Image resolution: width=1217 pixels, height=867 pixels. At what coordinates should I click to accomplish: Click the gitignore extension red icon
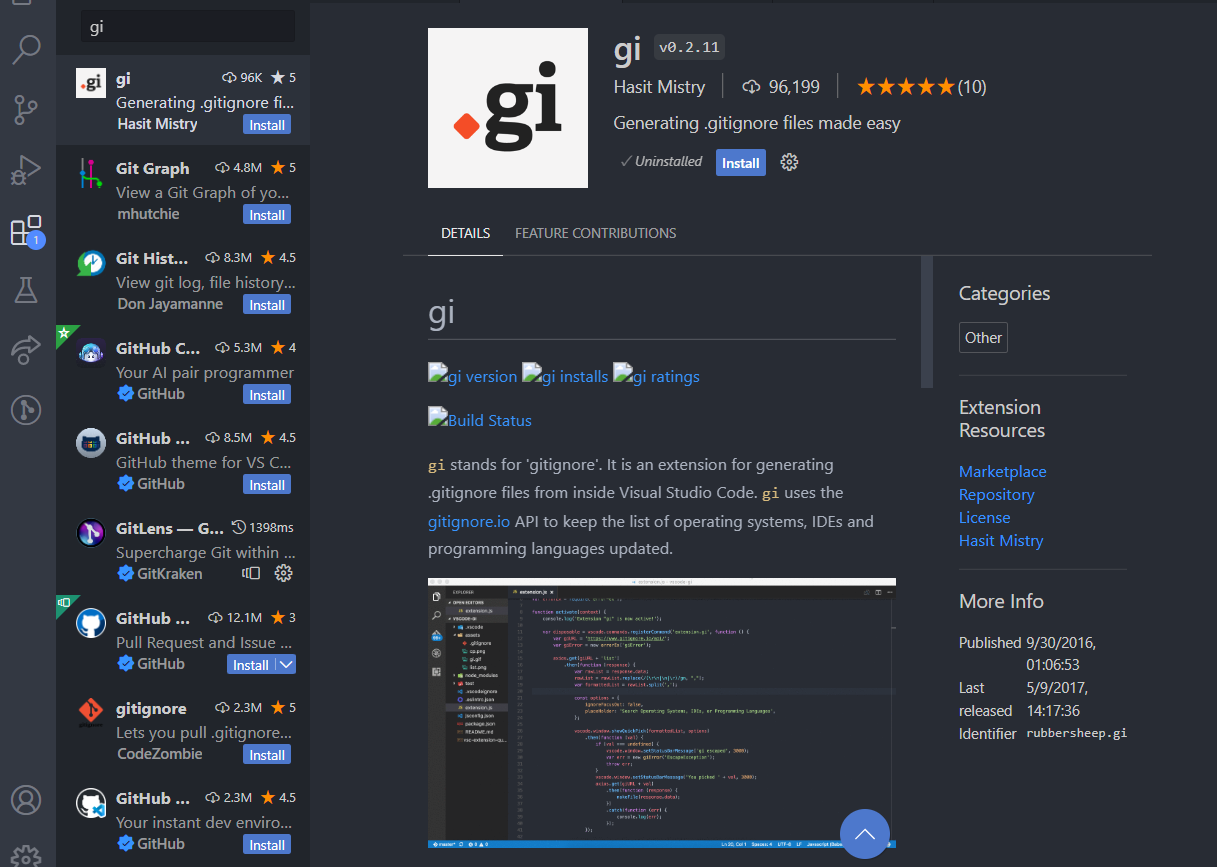[91, 711]
